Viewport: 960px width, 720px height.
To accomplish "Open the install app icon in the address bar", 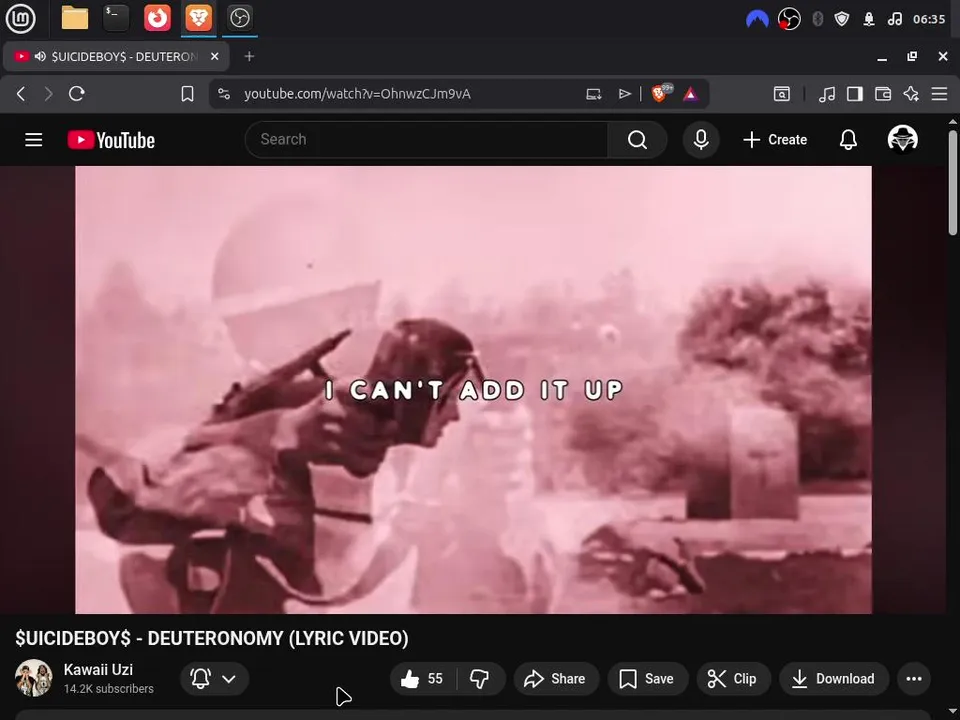I will [x=593, y=94].
